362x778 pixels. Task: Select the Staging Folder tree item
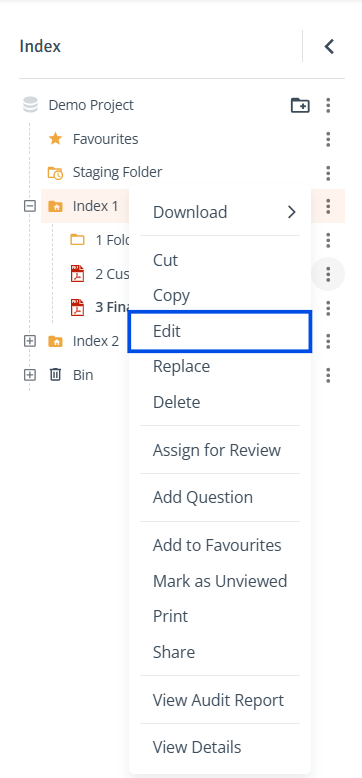[x=118, y=173]
